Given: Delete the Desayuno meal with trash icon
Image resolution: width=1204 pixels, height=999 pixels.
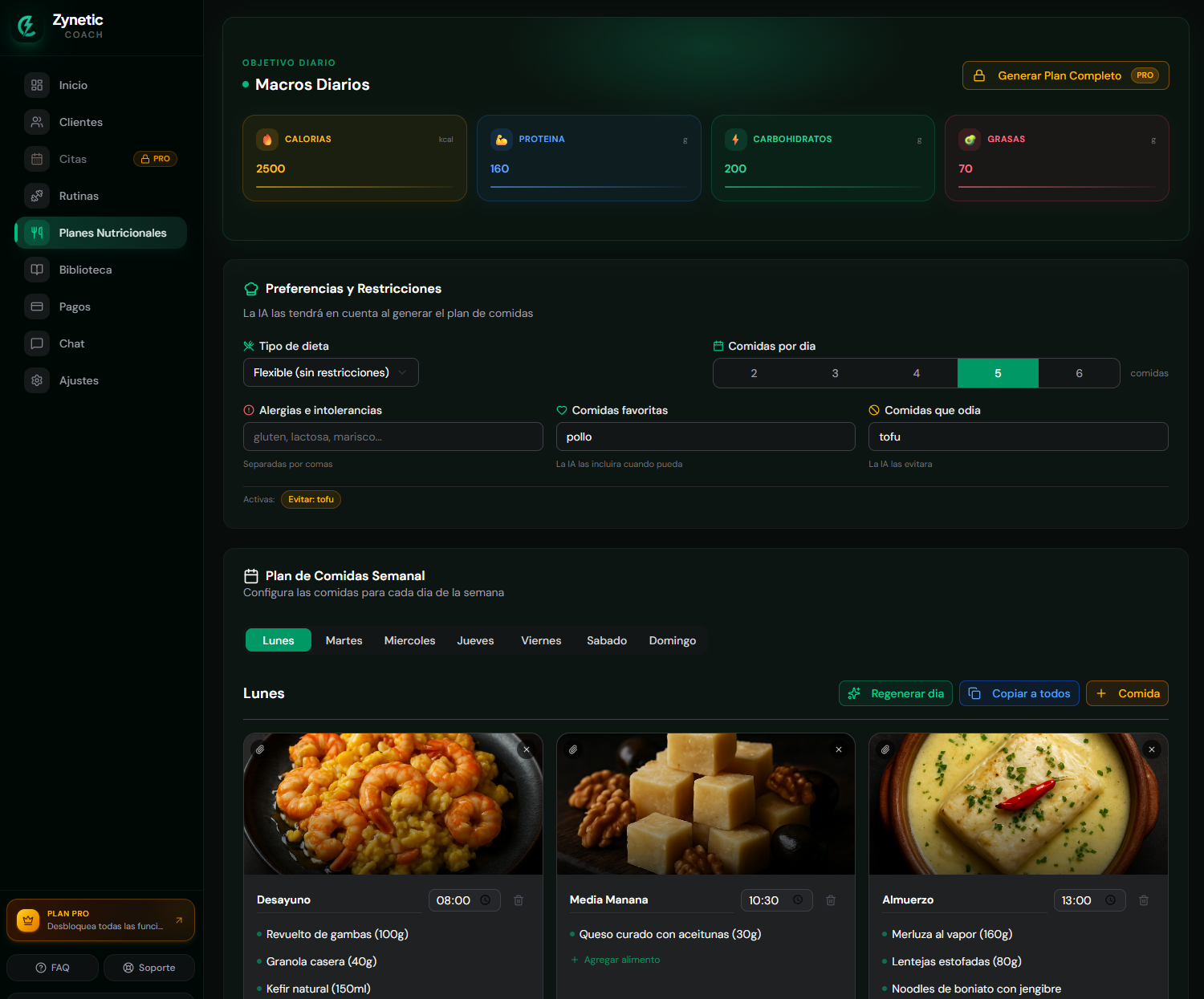Looking at the screenshot, I should pyautogui.click(x=519, y=900).
